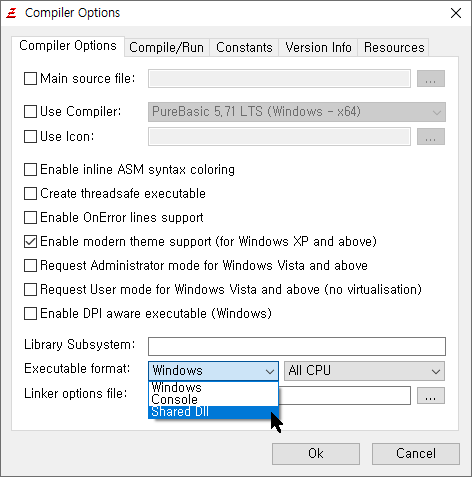The image size is (472, 477).
Task: Click the PureBasic logo in title bar
Action: click(x=12, y=13)
